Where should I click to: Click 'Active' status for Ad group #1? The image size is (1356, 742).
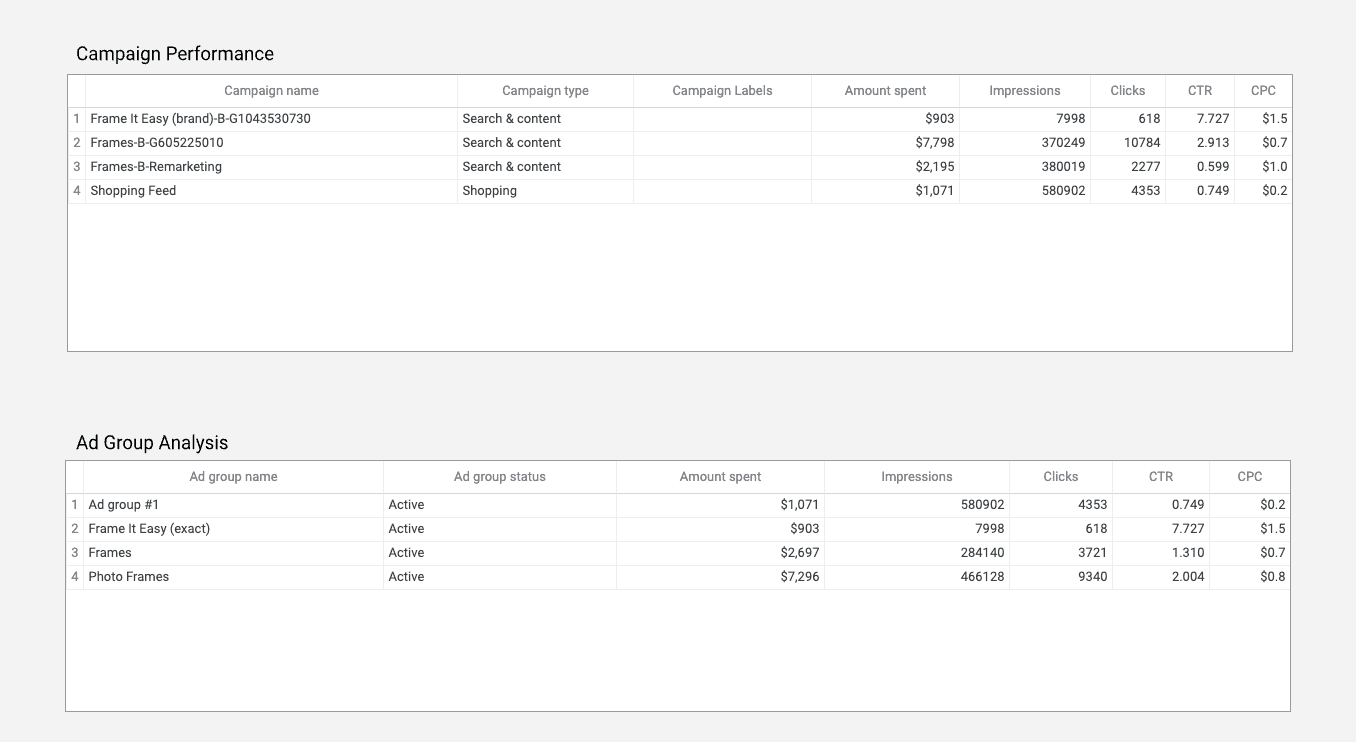406,505
